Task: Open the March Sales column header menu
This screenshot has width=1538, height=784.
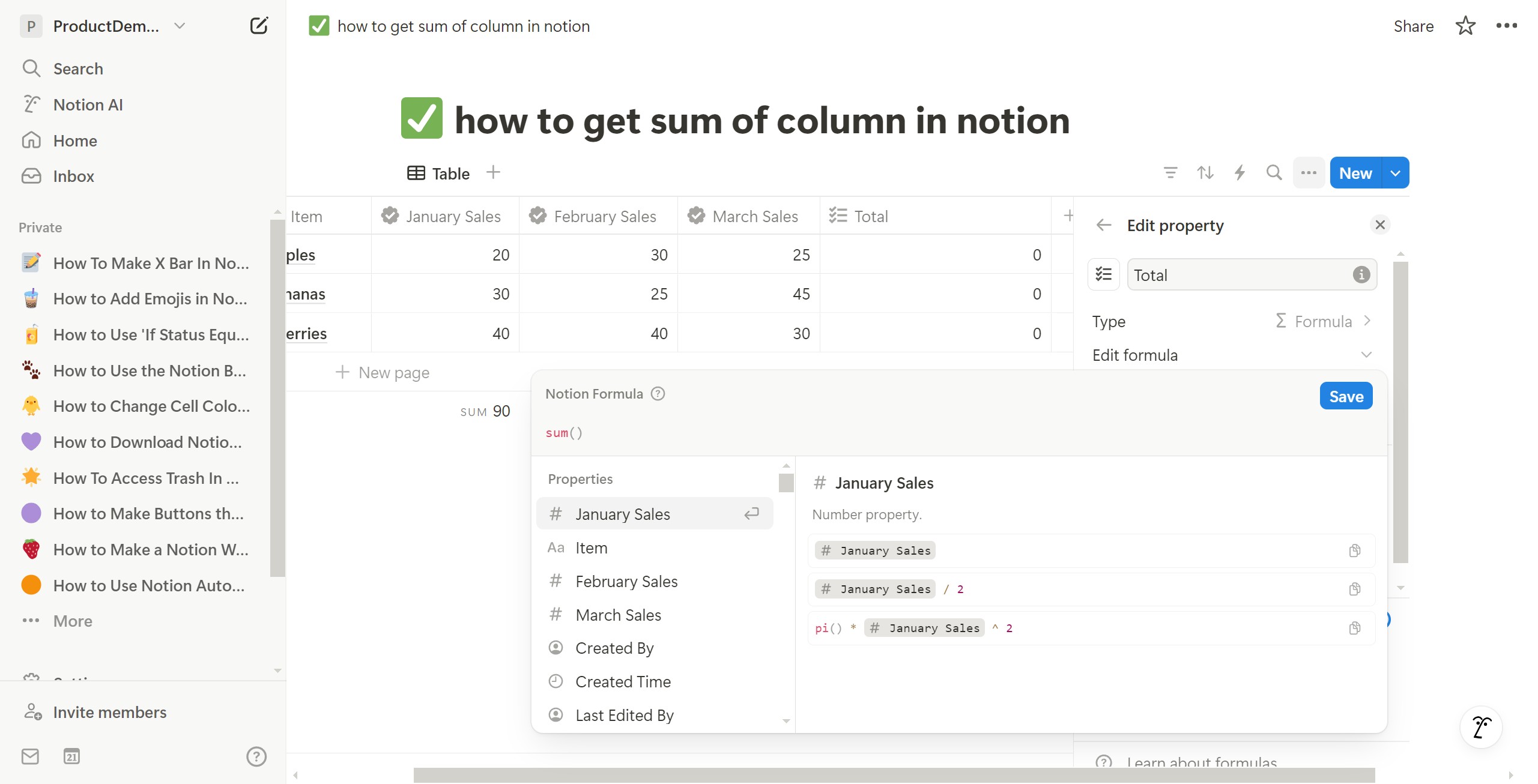Action: click(749, 216)
